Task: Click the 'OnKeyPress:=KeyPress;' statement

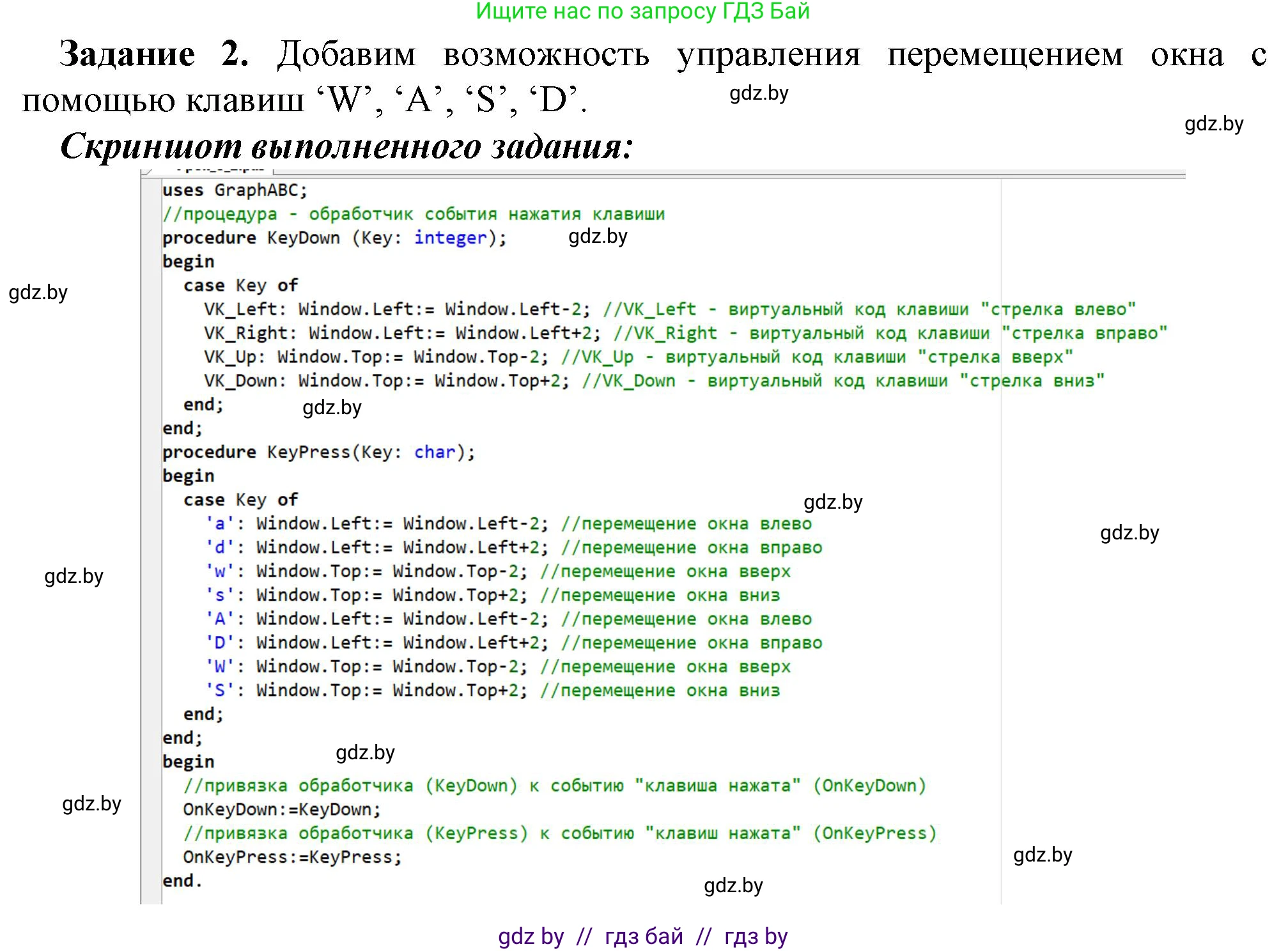Action: [293, 858]
